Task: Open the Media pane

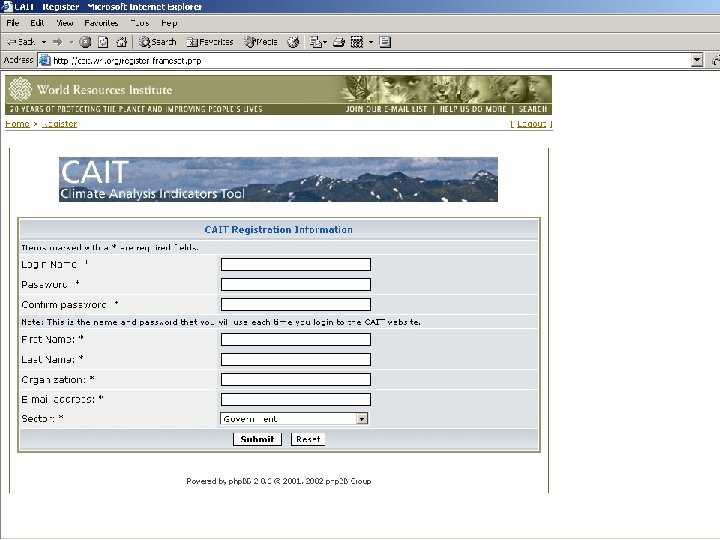Action: coord(260,42)
